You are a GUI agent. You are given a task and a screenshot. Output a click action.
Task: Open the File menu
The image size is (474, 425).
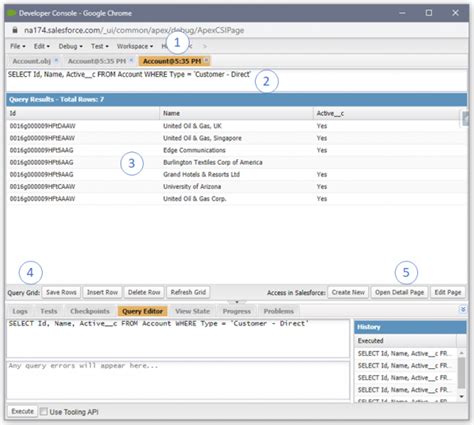point(18,46)
